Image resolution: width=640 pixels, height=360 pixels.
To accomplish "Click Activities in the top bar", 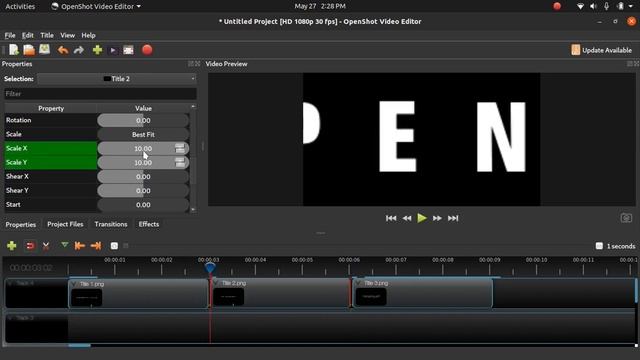I will tap(20, 7).
